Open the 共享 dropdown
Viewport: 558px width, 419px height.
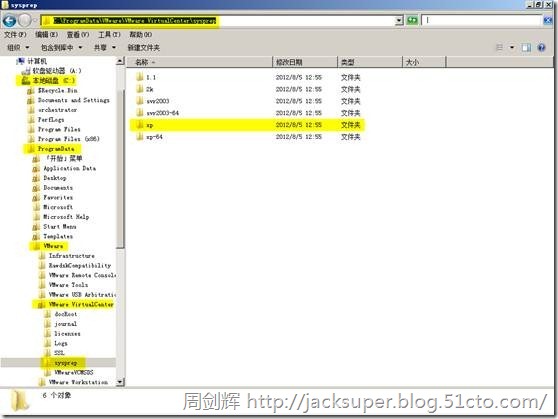coord(105,47)
